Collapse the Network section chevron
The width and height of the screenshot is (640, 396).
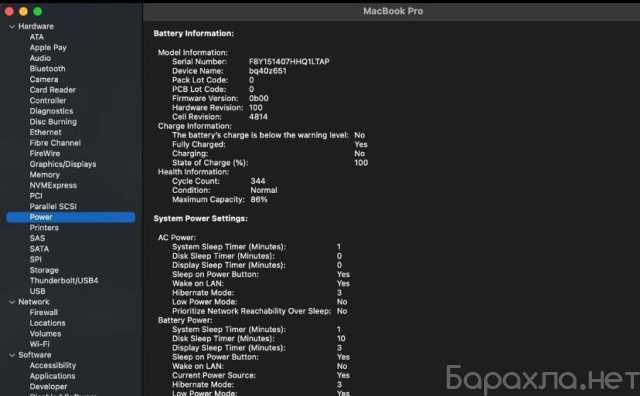[12, 302]
